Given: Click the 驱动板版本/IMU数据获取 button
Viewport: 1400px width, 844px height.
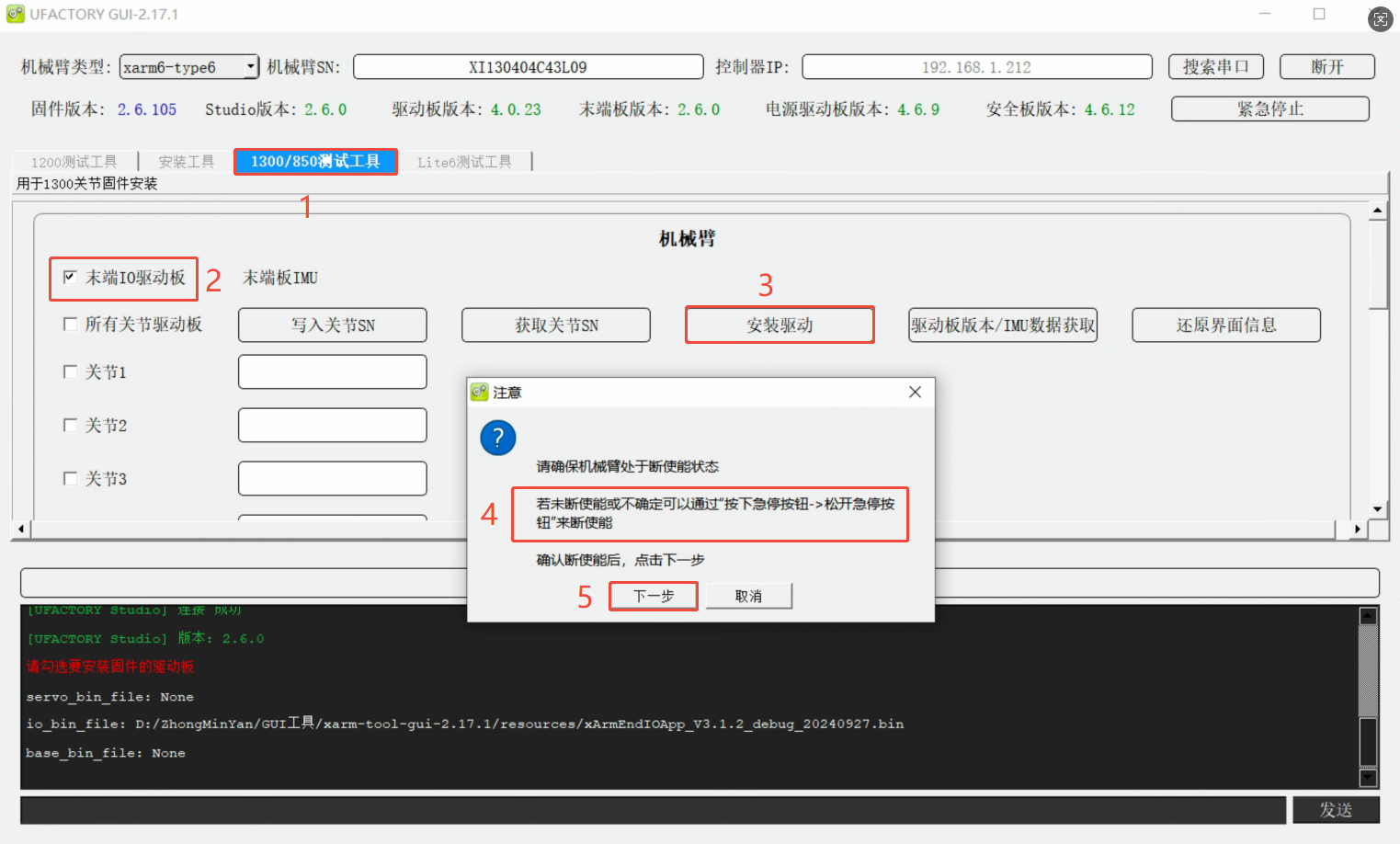Looking at the screenshot, I should pos(1003,325).
